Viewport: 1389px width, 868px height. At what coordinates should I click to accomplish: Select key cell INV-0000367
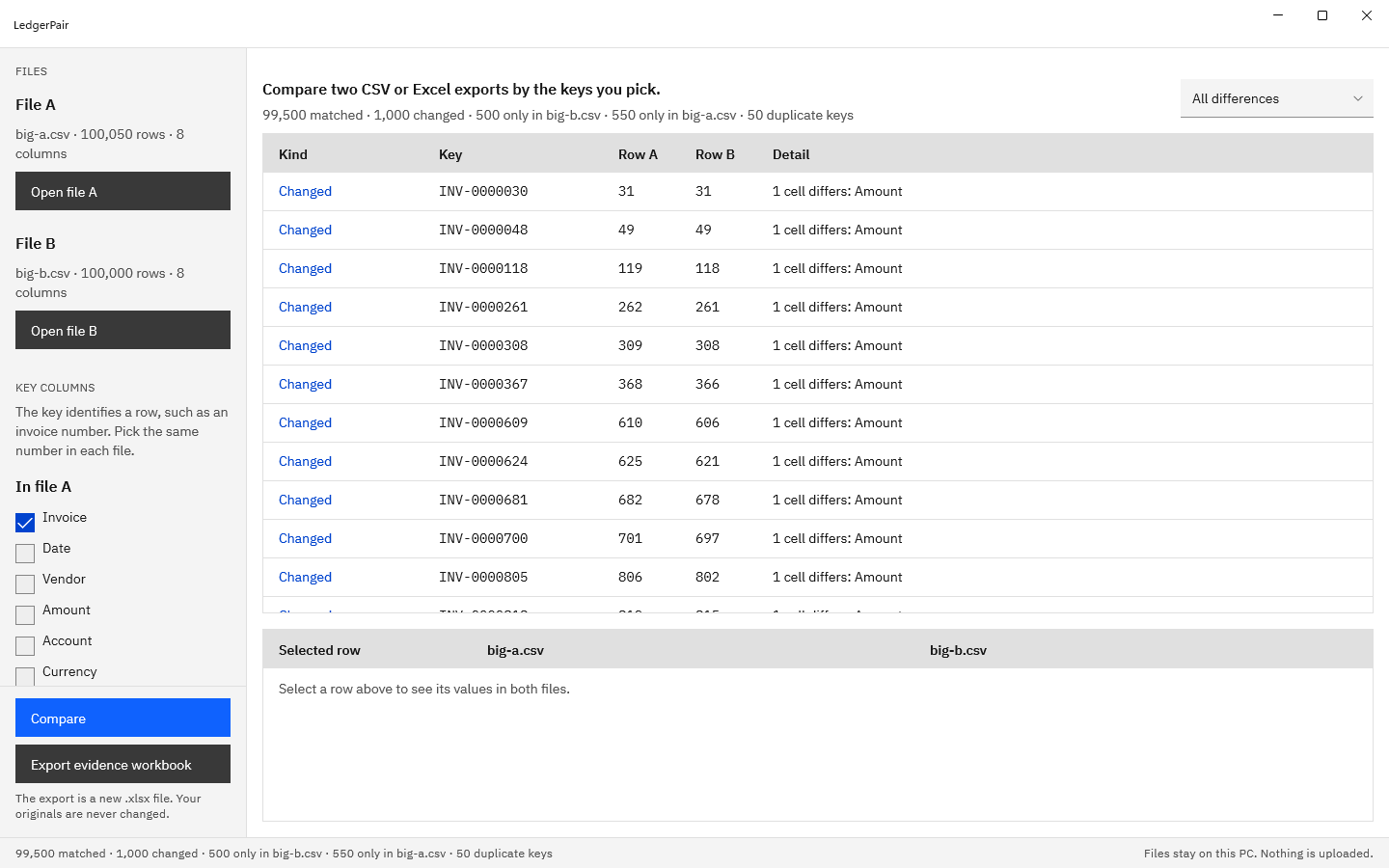(483, 384)
